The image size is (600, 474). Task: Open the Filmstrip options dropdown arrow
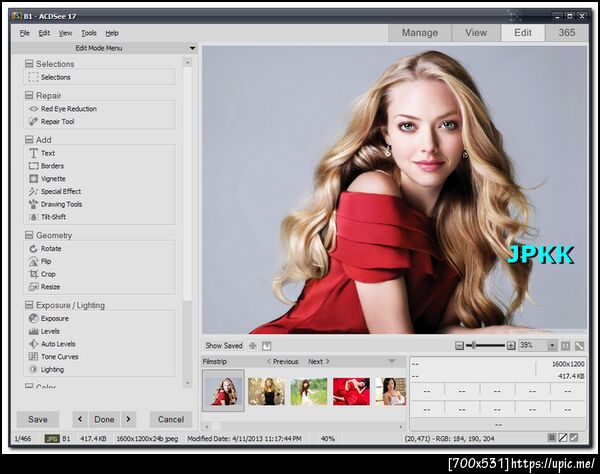point(391,361)
